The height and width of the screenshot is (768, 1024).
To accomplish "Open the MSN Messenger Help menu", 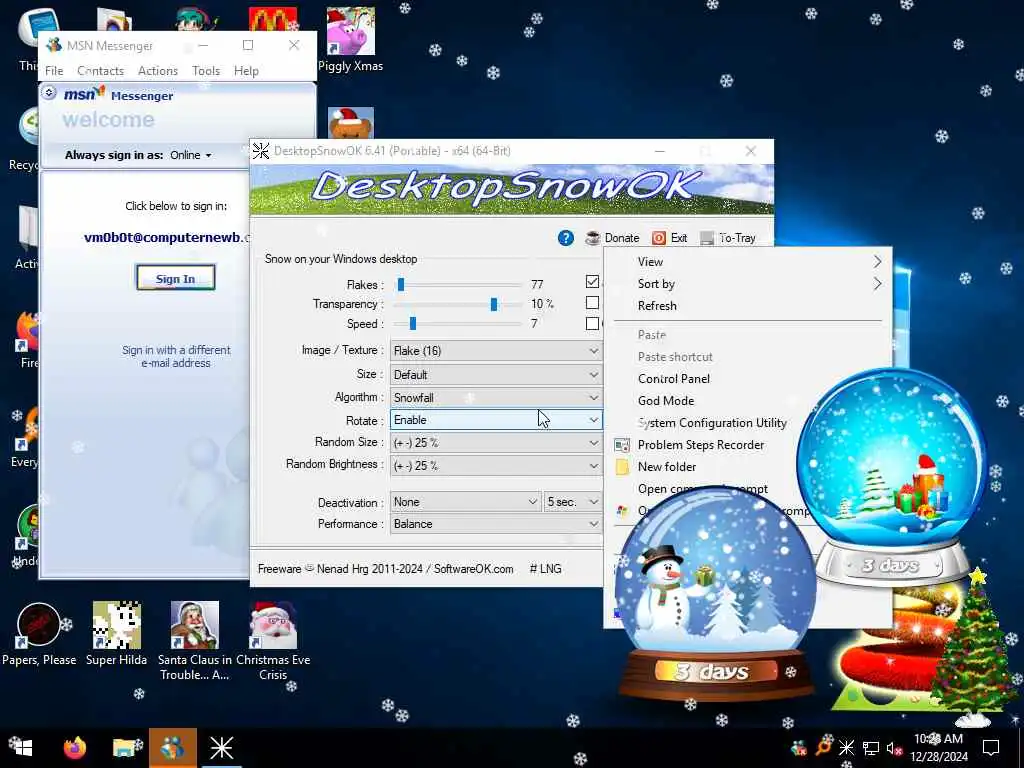I will coord(246,71).
